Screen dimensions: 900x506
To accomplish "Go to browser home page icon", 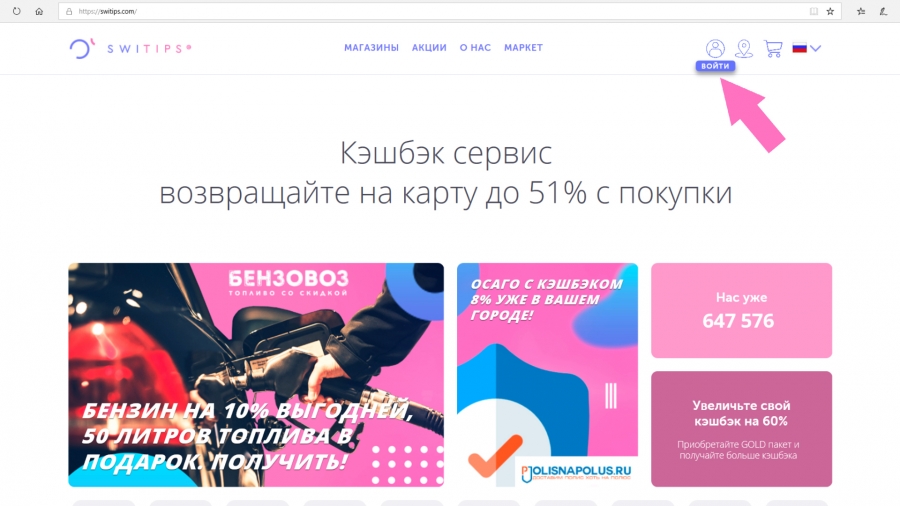I will coord(39,11).
